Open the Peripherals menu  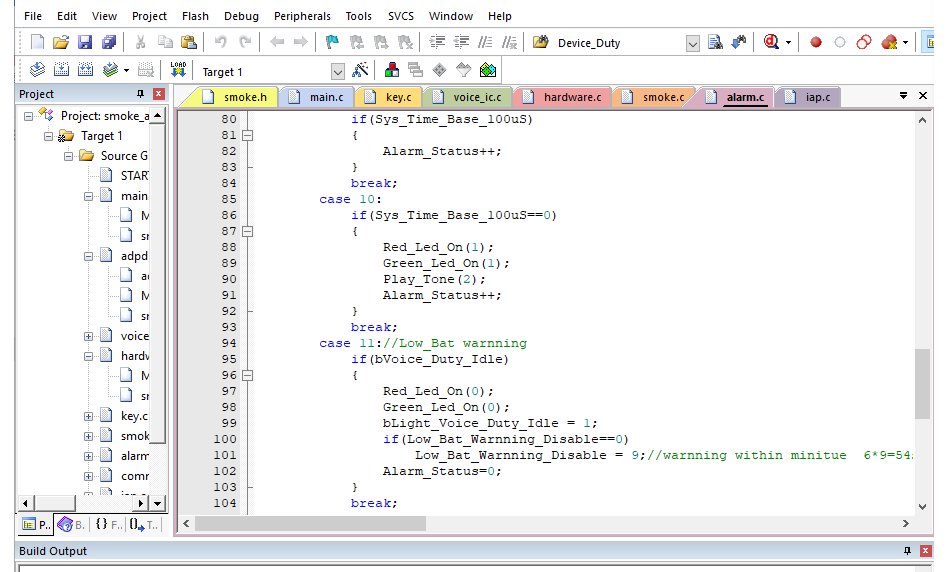[302, 16]
